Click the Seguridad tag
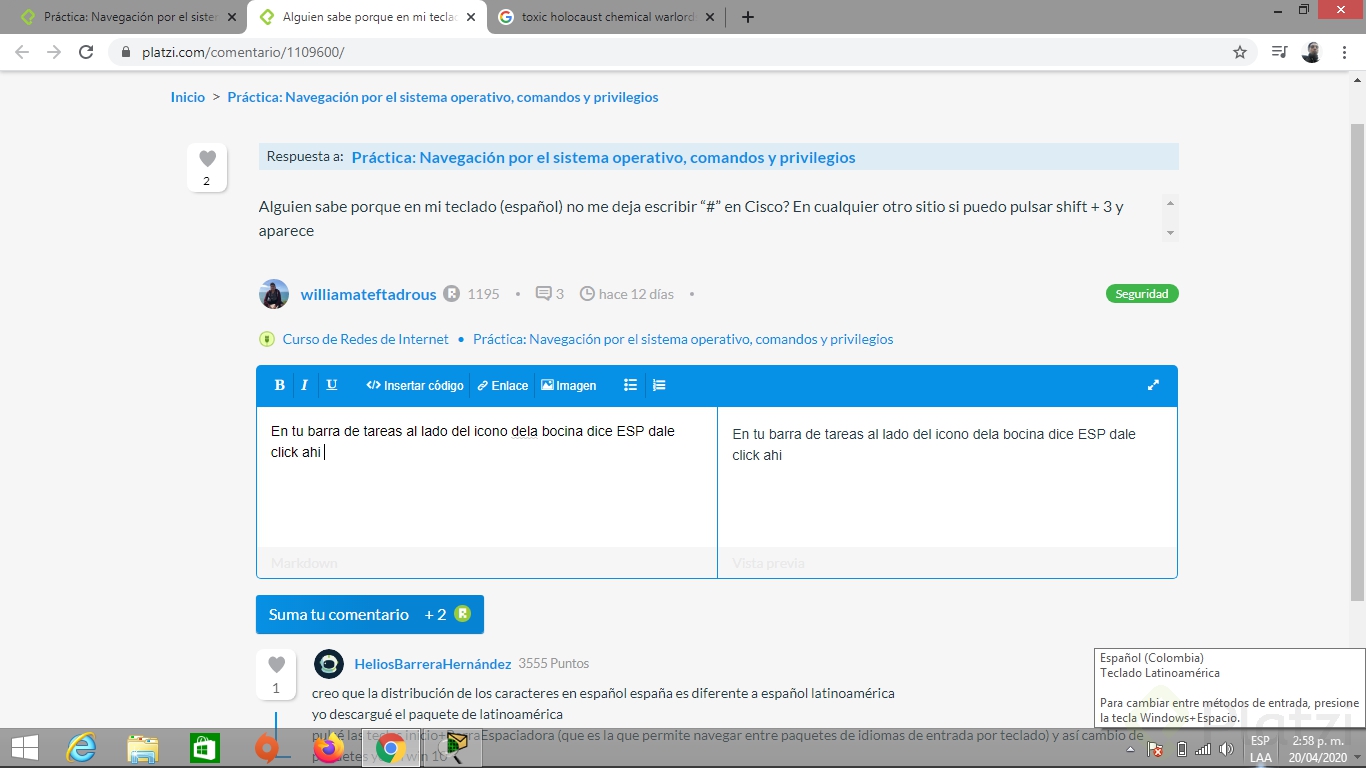The height and width of the screenshot is (768, 1366). coord(1142,294)
